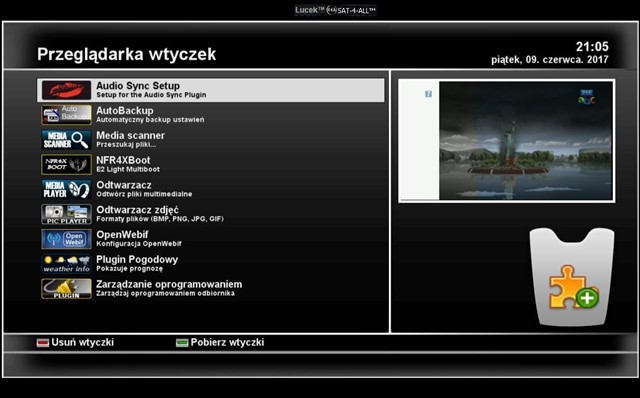640x398 pixels.
Task: Select the NFR4XBoot E2 Light Multiboot entry
Action: coord(128,165)
